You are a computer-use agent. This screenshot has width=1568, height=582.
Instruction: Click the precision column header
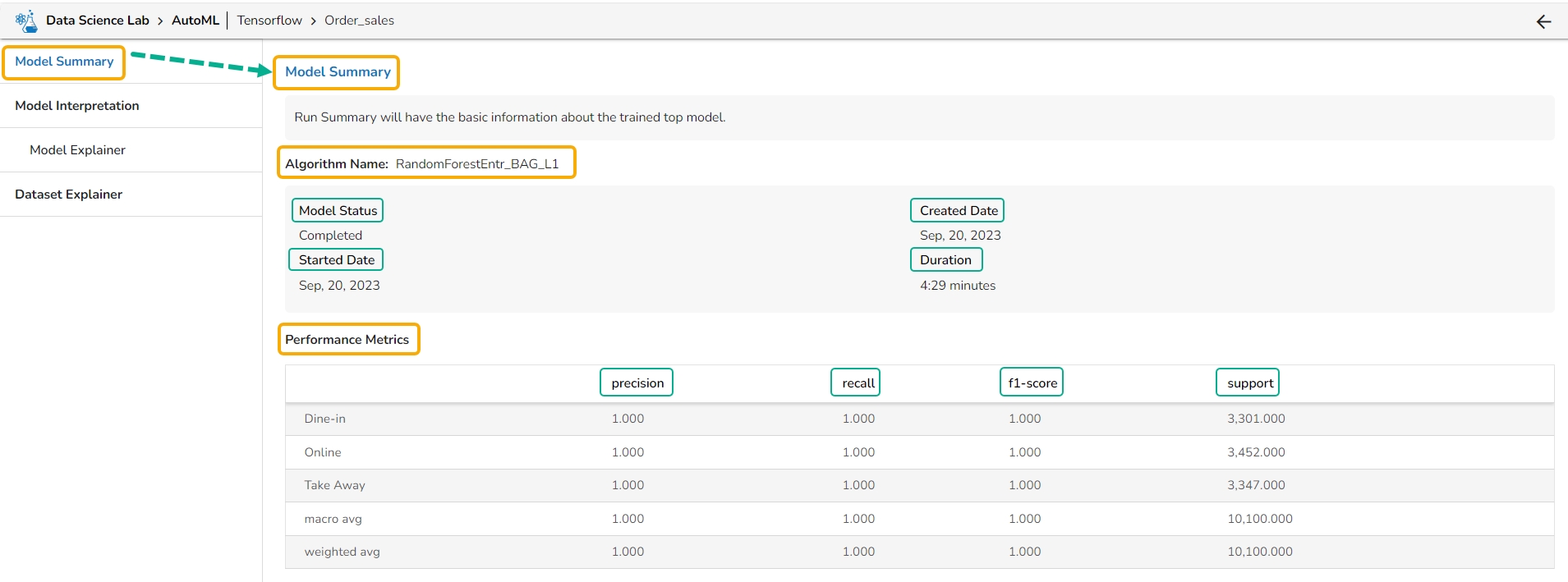tap(637, 383)
